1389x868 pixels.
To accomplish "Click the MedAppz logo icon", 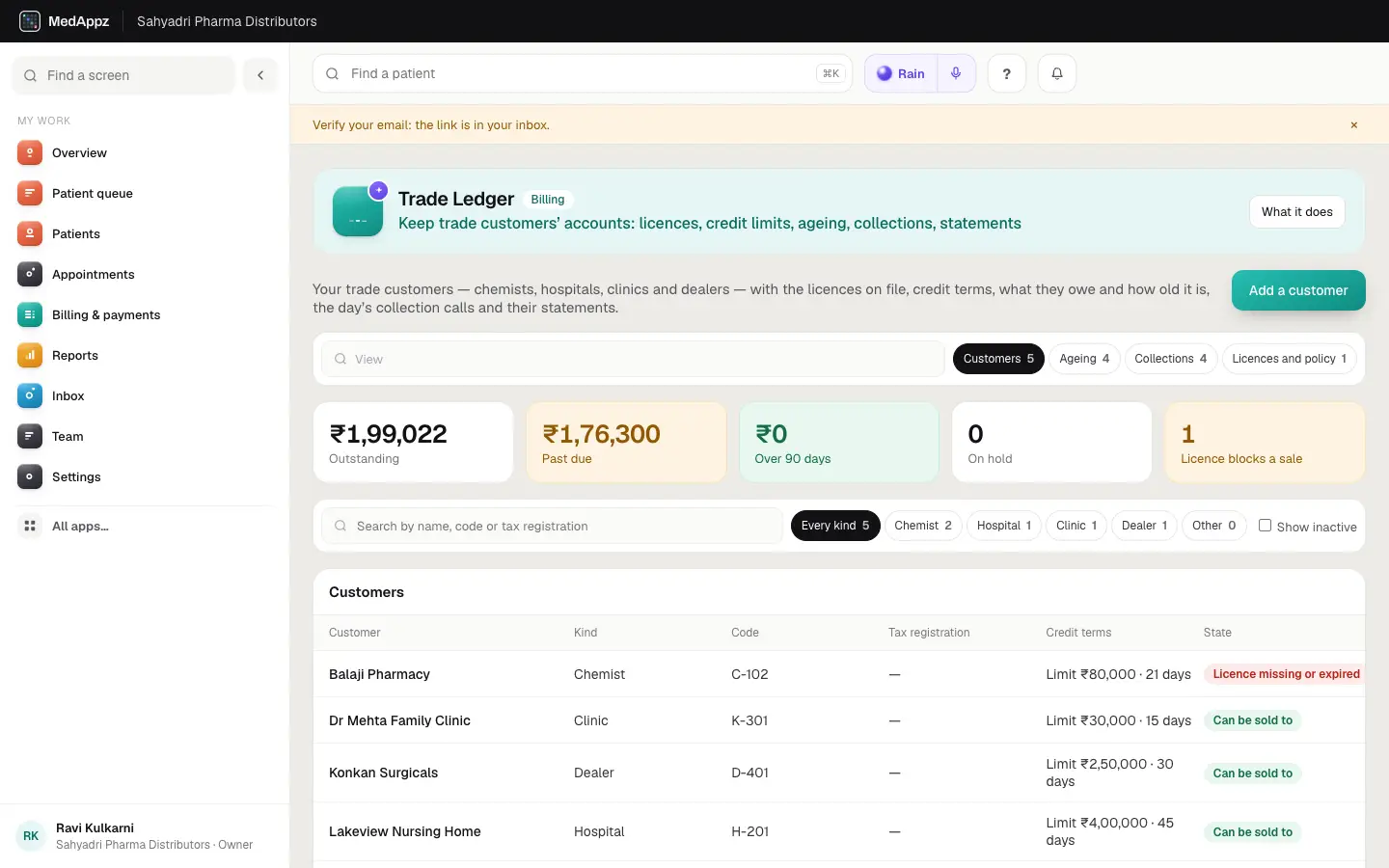I will pyautogui.click(x=30, y=21).
